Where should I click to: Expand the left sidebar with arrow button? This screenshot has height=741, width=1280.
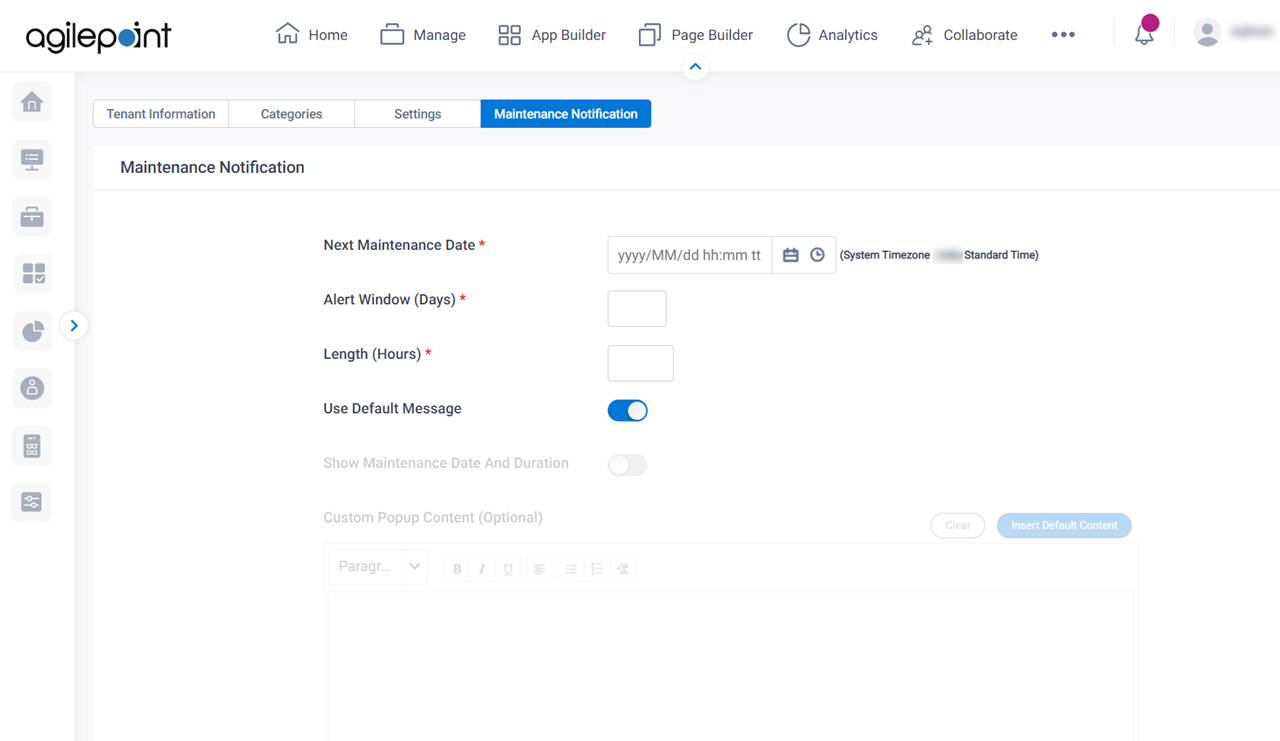click(x=74, y=326)
